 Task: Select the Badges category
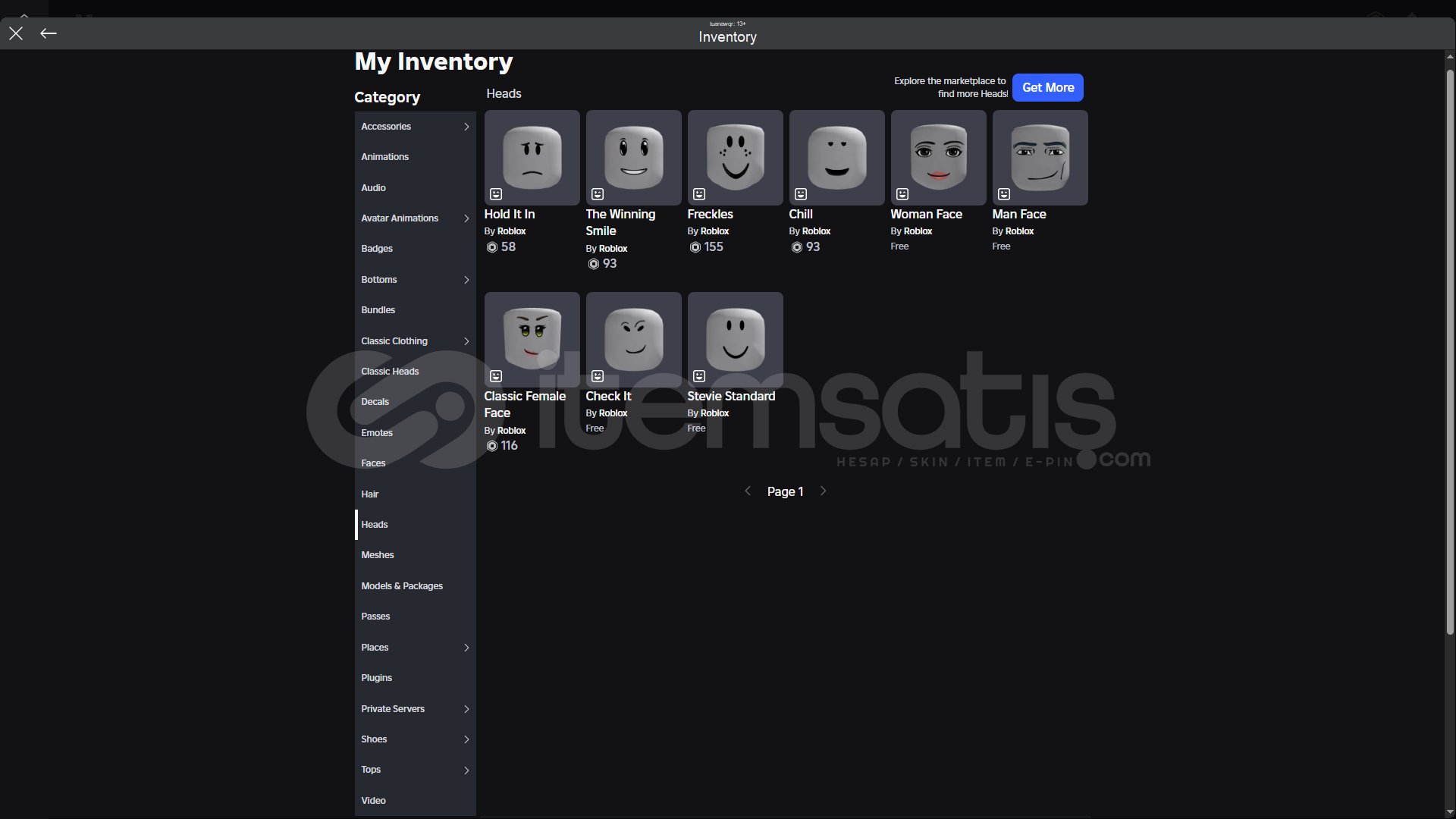pos(416,249)
